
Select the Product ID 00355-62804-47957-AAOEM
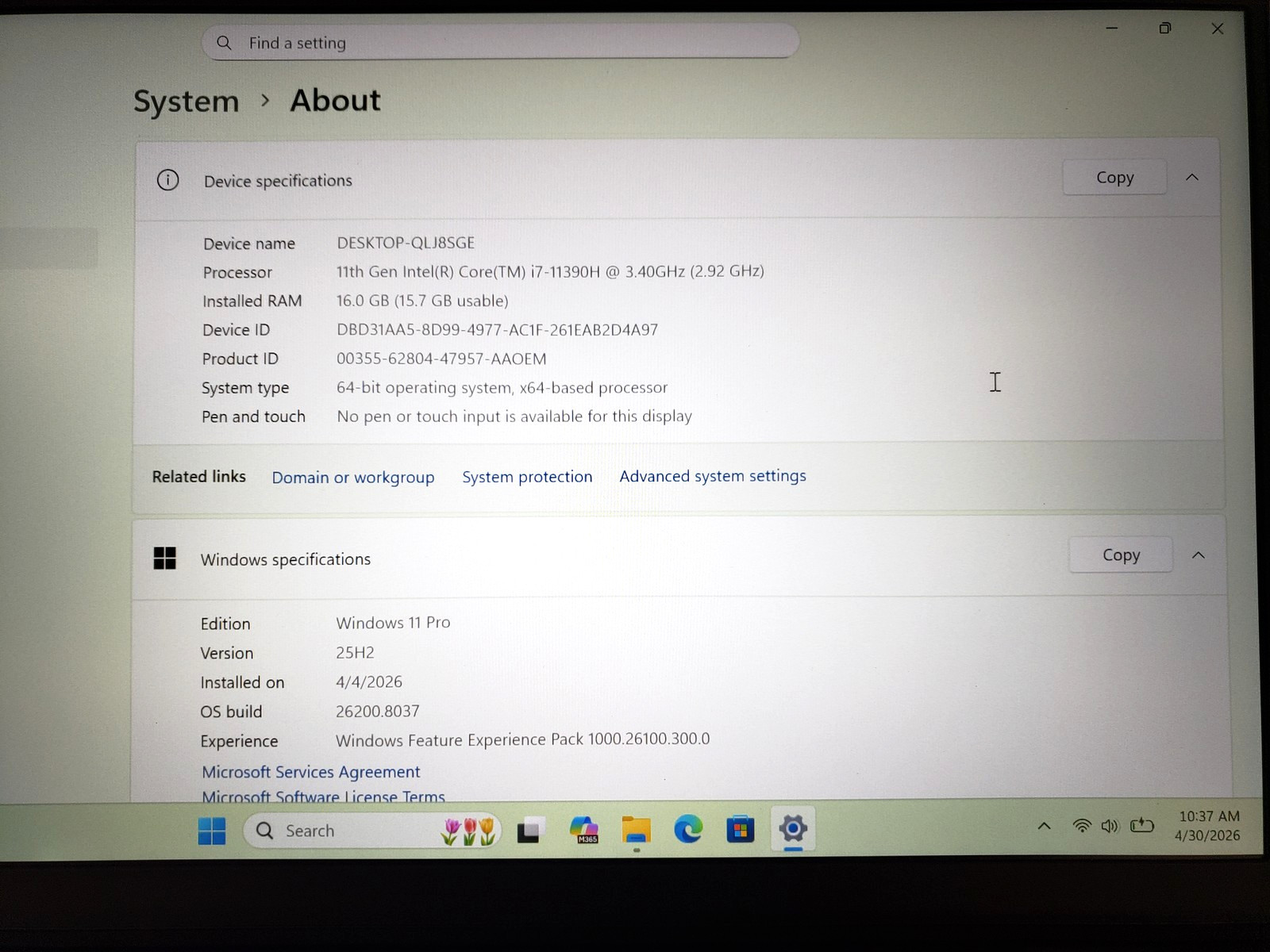(x=441, y=359)
